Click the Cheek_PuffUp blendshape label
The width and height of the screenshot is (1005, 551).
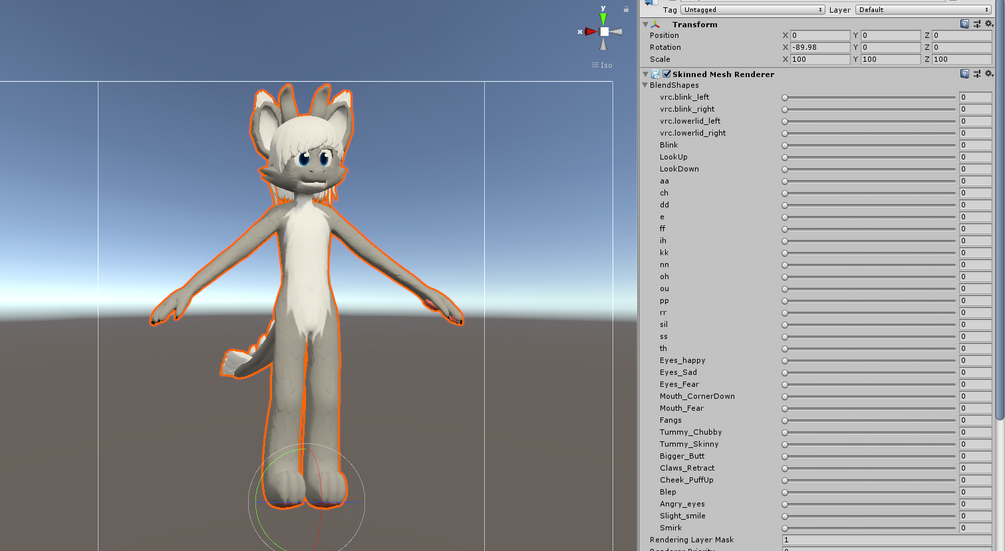point(686,480)
